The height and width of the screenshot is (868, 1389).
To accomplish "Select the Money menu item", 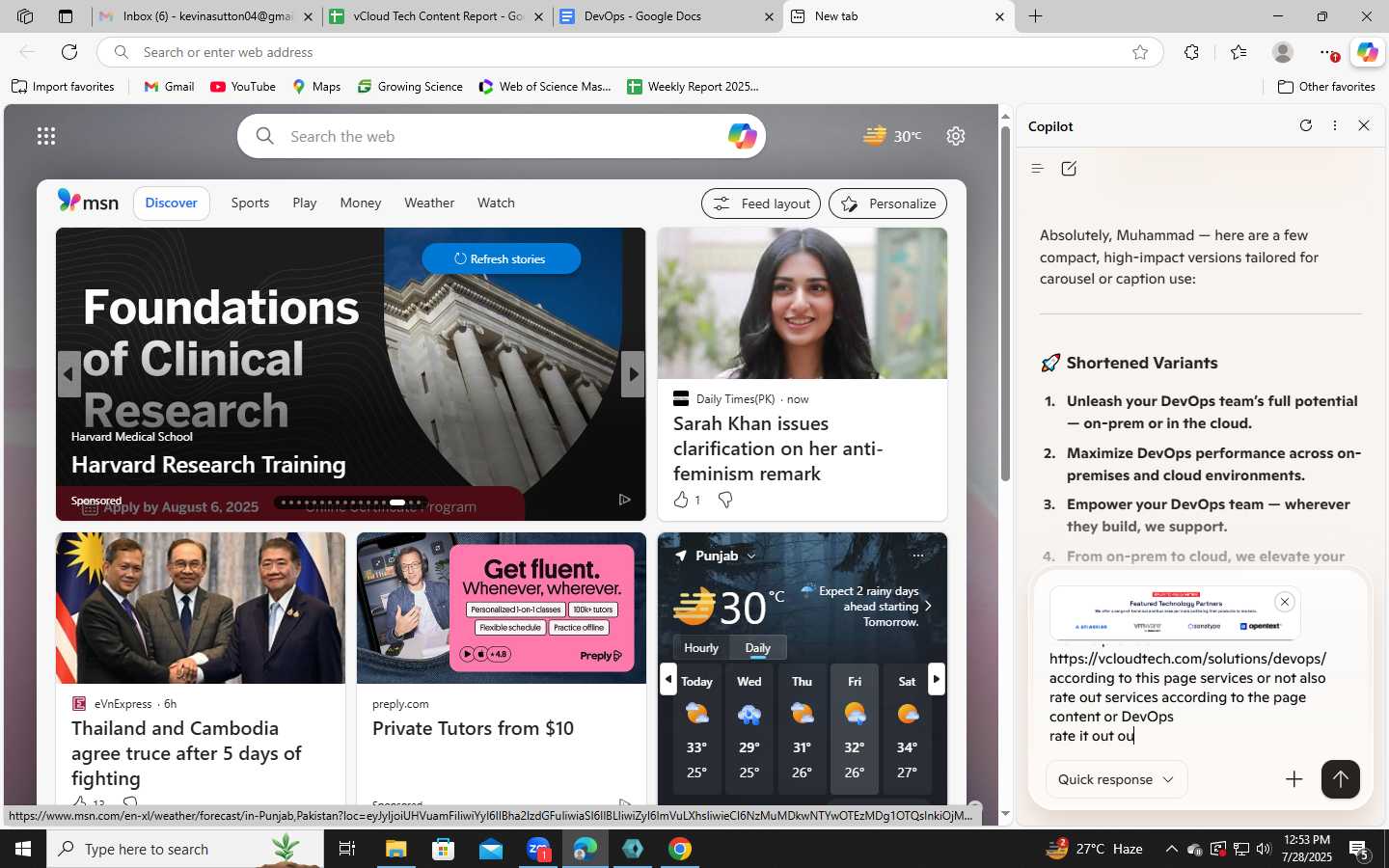I will (x=361, y=203).
